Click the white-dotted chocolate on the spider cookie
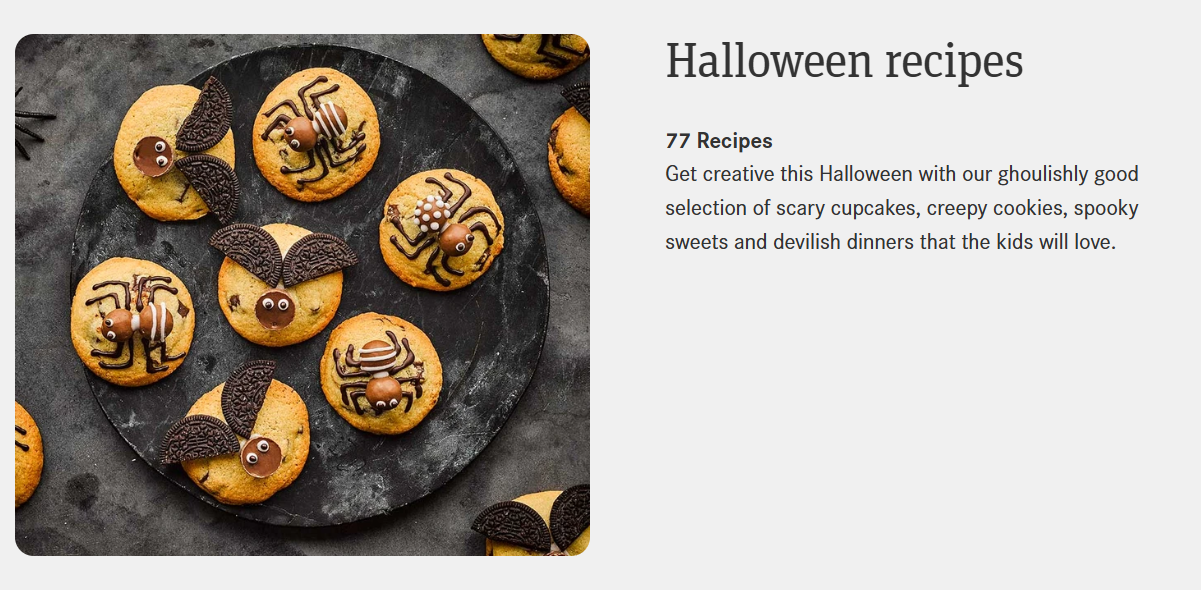Viewport: 1201px width, 590px height. [431, 212]
